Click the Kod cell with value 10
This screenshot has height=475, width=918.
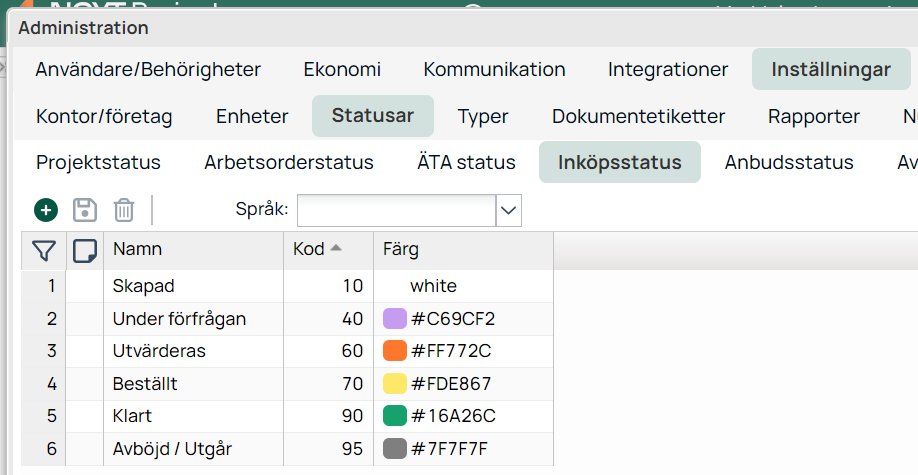328,286
